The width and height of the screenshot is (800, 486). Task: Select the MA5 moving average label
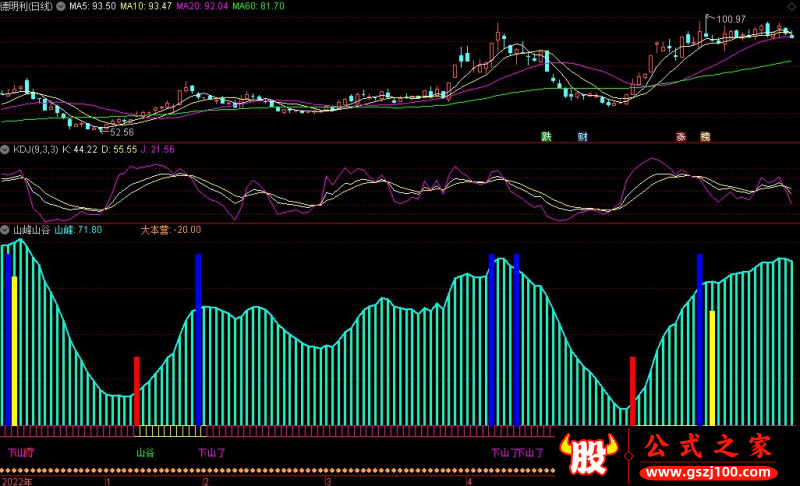[93, 6]
